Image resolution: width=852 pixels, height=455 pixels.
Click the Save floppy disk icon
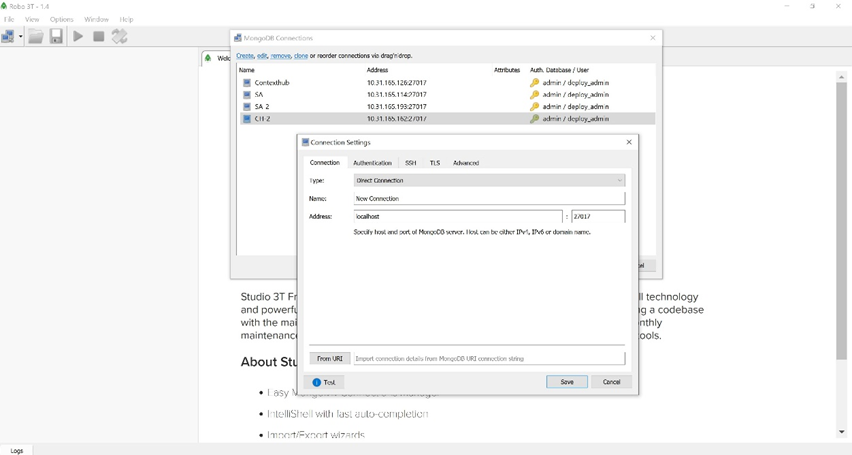(x=56, y=36)
